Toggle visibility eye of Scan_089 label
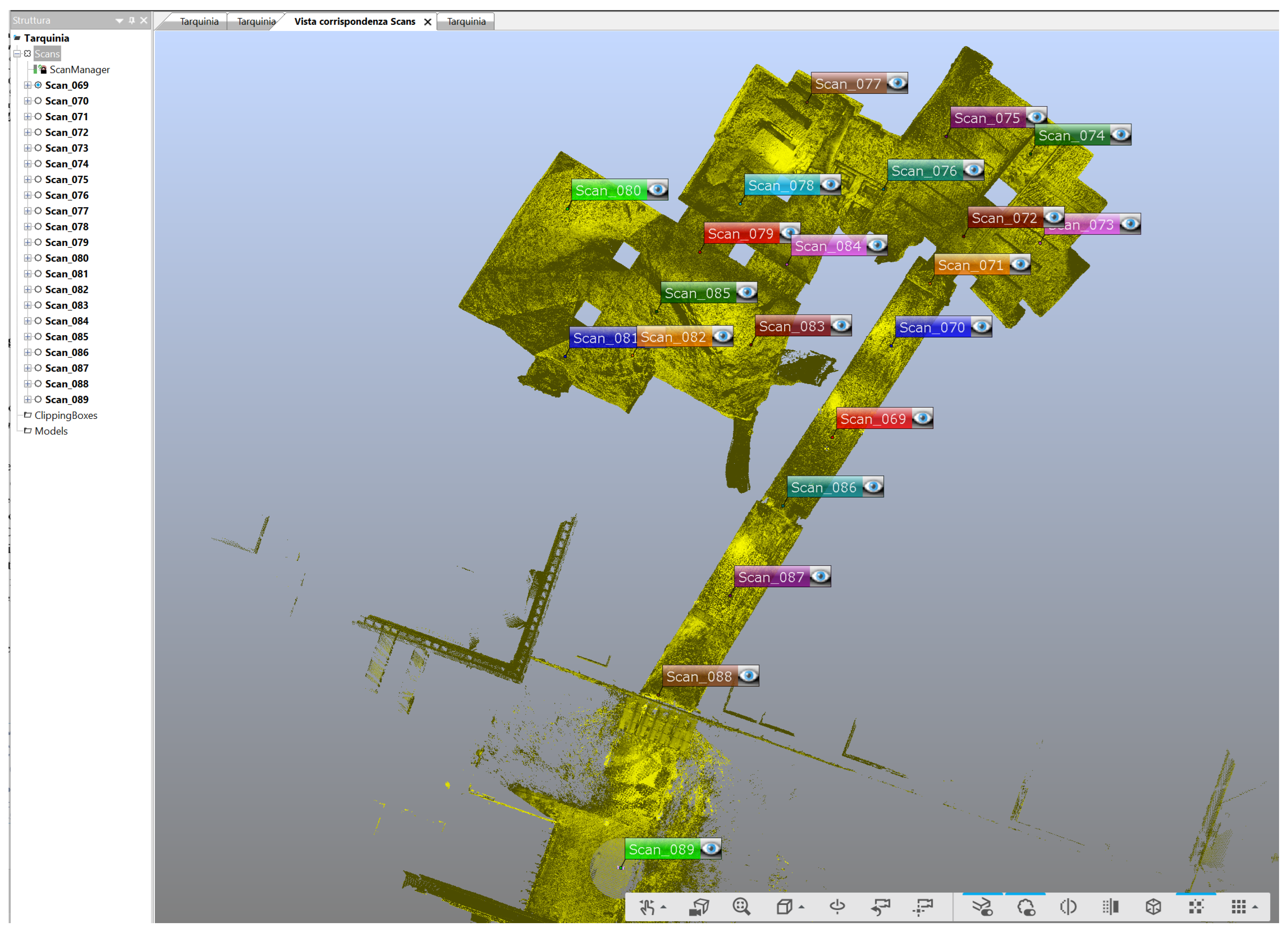The height and width of the screenshot is (934, 1288). pyautogui.click(x=710, y=848)
